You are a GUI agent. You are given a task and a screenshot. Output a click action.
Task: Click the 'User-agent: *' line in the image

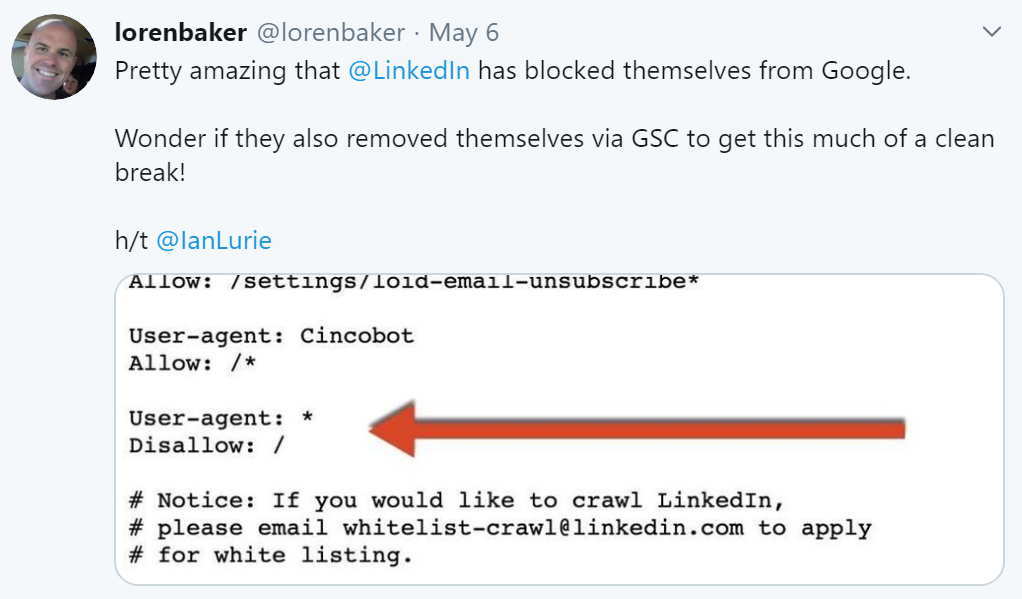point(222,418)
